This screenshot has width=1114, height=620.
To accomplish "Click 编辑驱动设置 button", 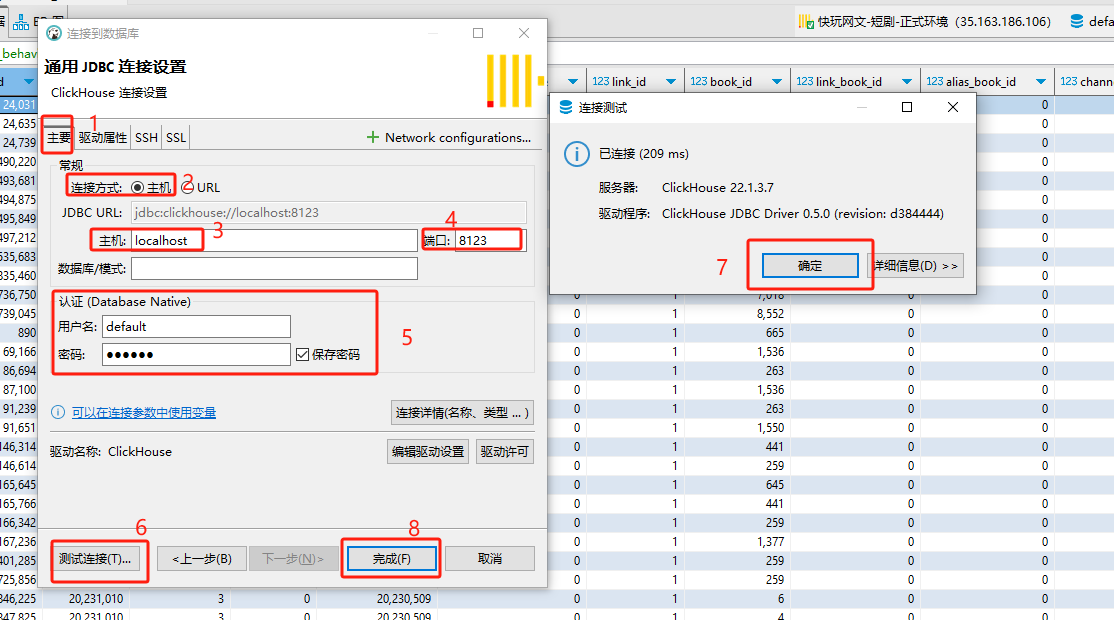I will 428,452.
